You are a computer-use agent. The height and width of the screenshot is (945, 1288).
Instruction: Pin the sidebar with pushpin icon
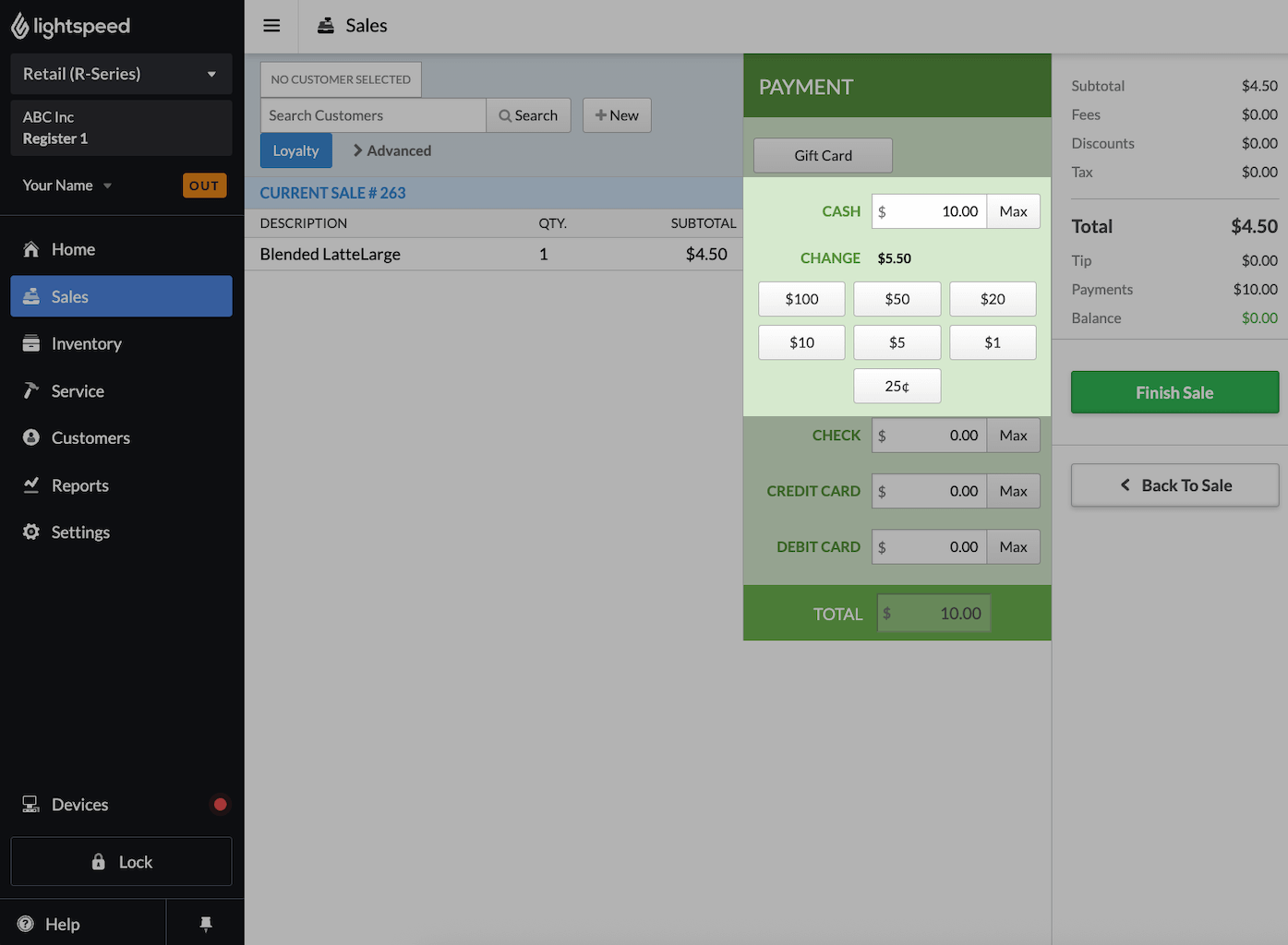coord(206,924)
